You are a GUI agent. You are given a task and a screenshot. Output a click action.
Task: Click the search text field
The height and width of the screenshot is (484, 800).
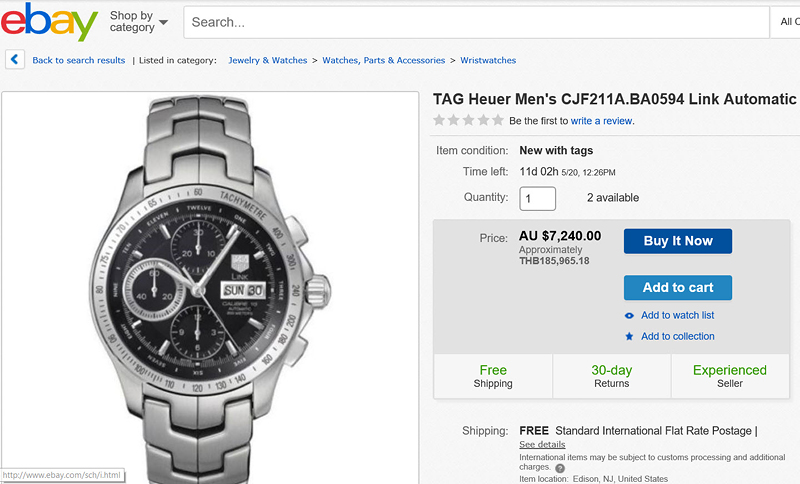[x=470, y=21]
